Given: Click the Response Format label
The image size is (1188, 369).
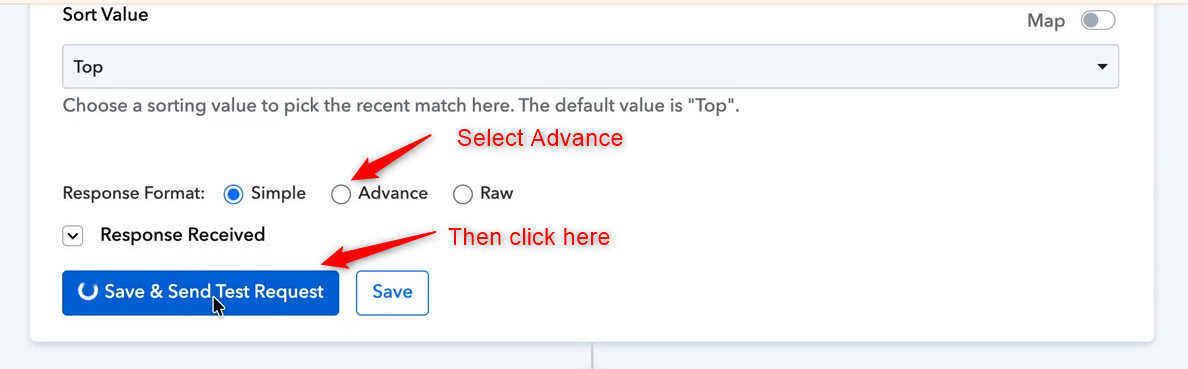Looking at the screenshot, I should coord(134,193).
